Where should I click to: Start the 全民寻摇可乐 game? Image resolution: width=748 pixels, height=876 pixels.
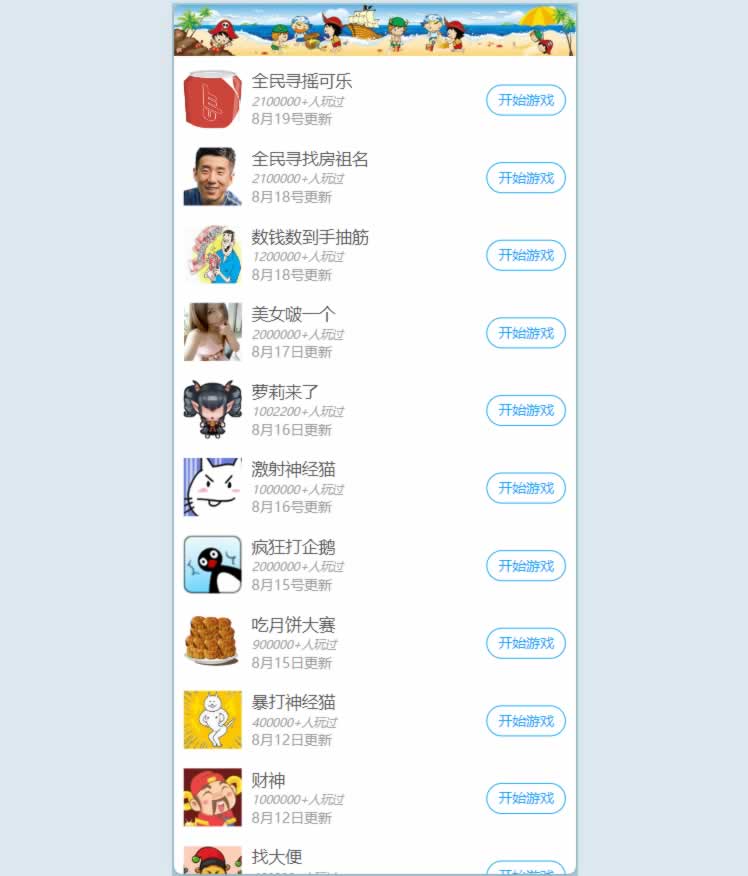coord(526,100)
